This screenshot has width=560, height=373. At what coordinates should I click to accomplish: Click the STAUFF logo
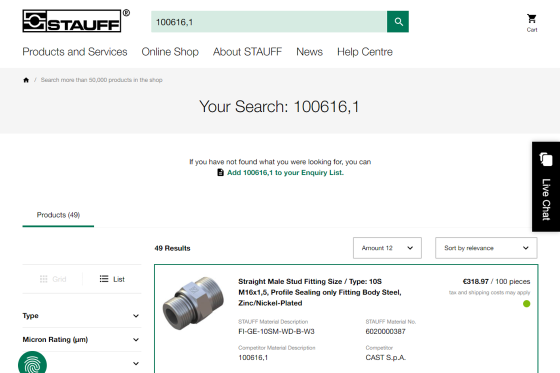tap(76, 21)
